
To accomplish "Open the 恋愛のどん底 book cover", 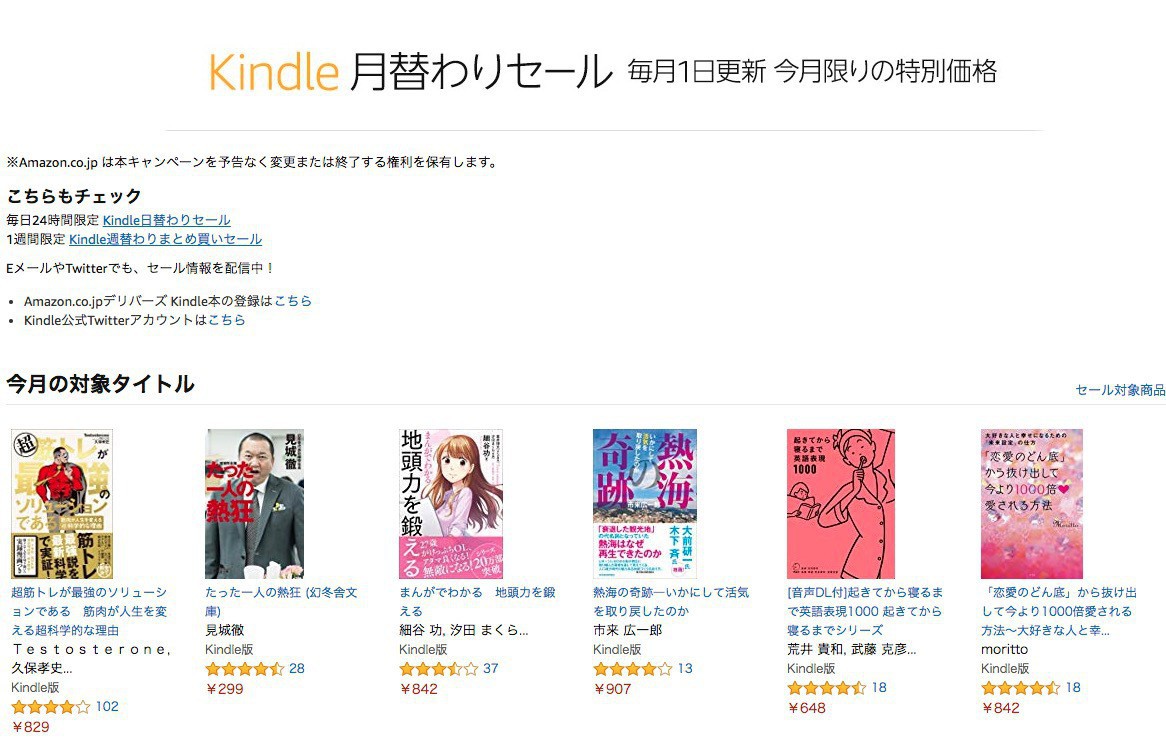I will pyautogui.click(x=1032, y=504).
